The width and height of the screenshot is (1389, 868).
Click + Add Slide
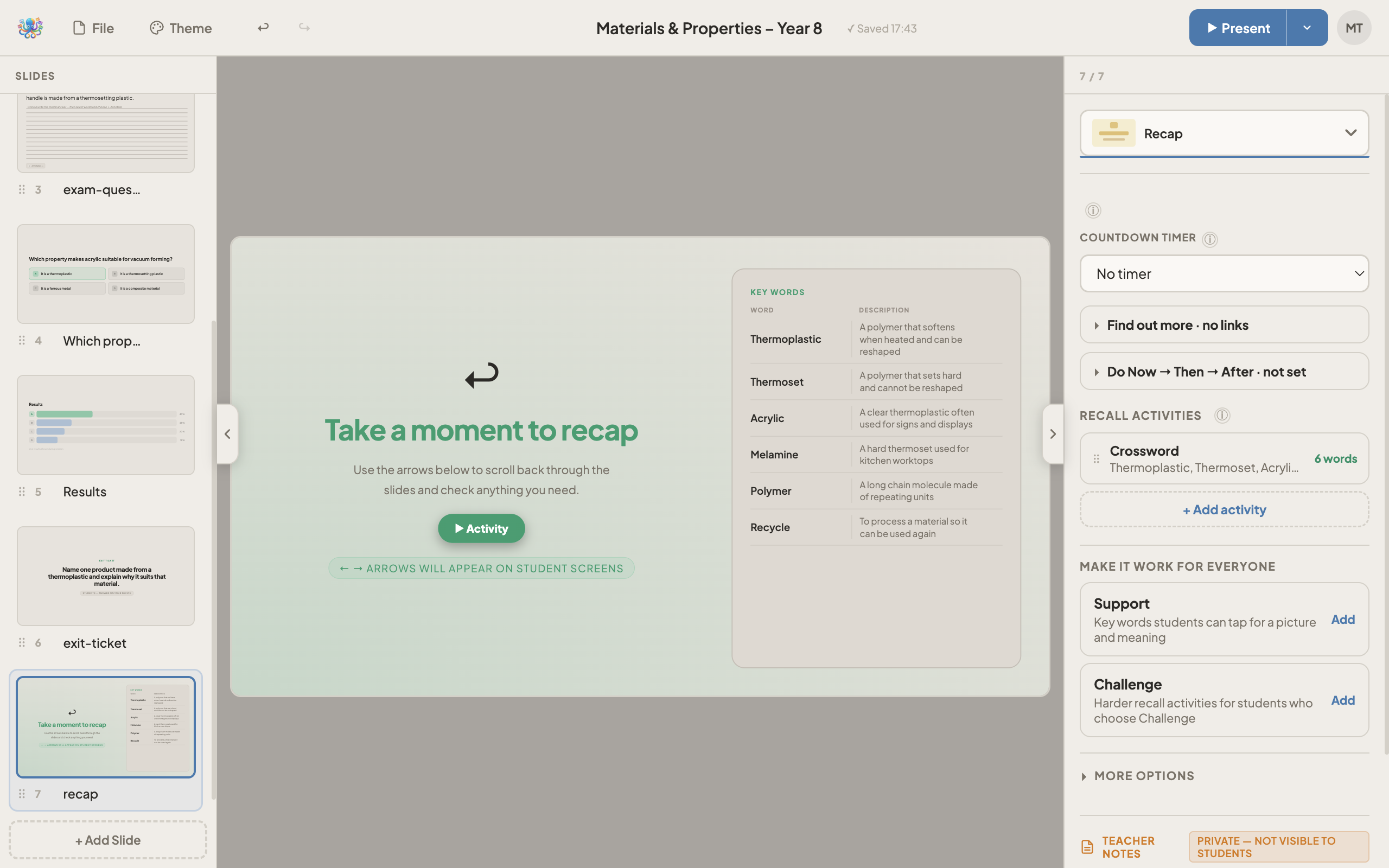point(108,840)
